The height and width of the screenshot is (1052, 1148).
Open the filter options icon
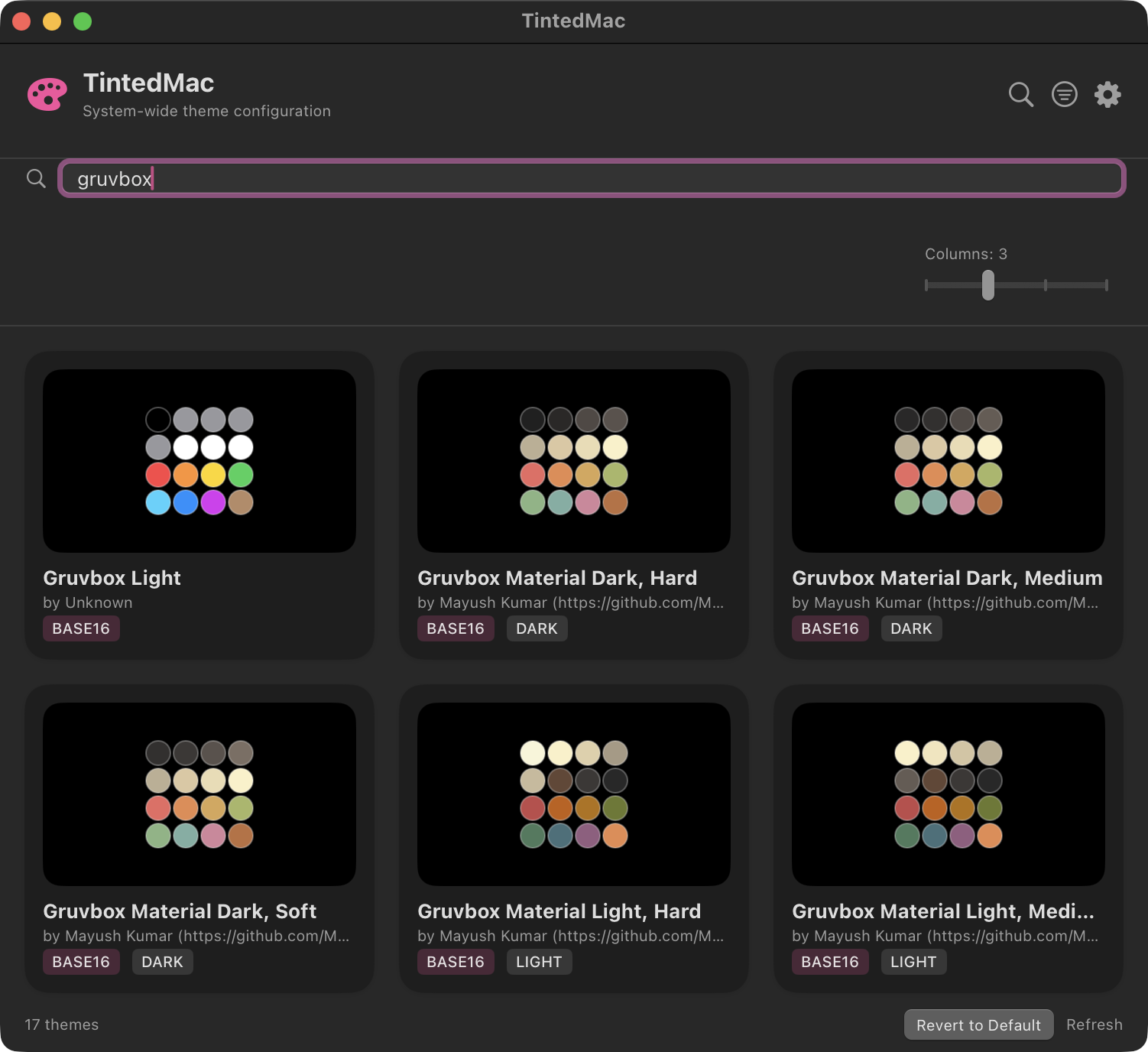click(1065, 94)
